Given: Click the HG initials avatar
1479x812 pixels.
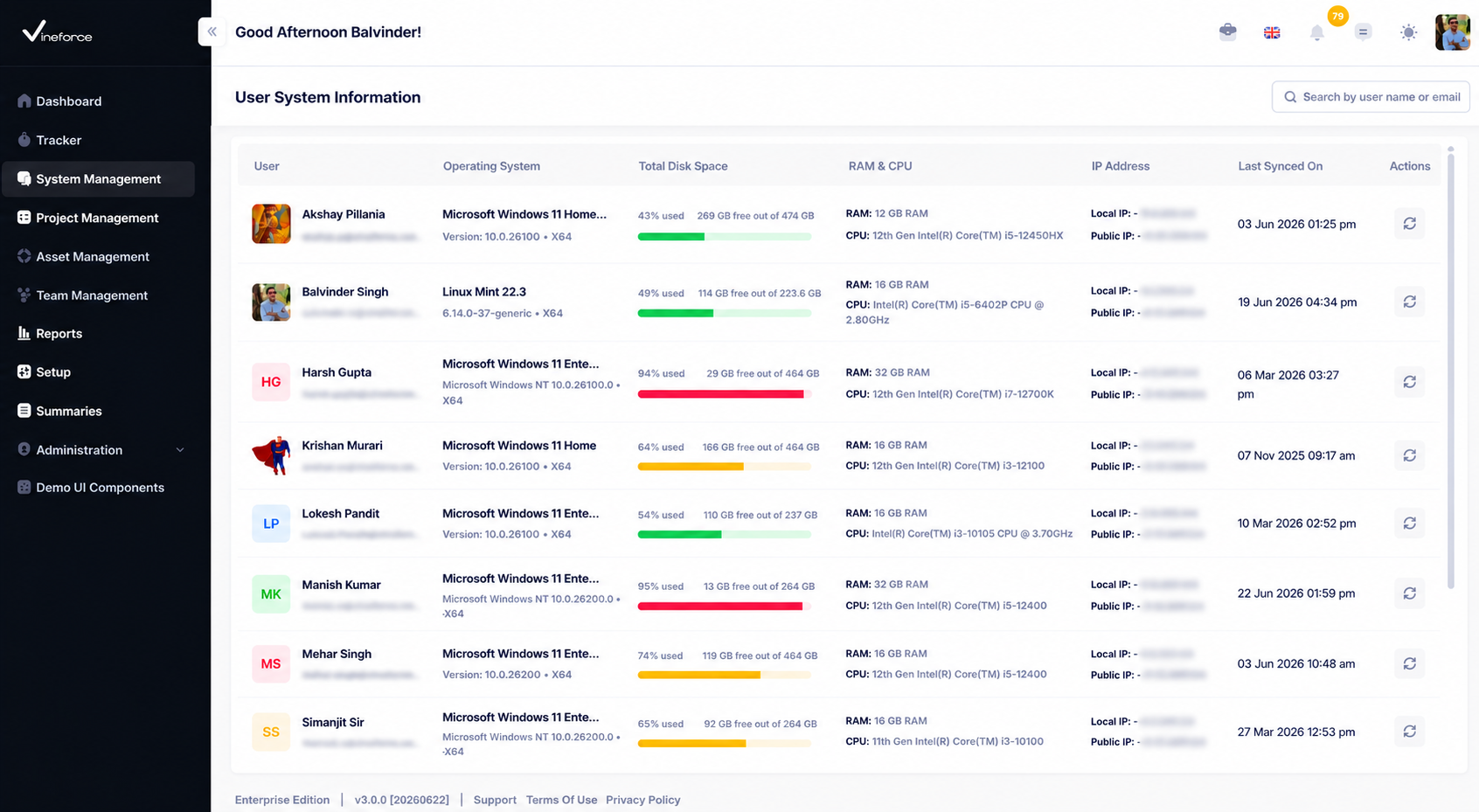Looking at the screenshot, I should [x=271, y=382].
